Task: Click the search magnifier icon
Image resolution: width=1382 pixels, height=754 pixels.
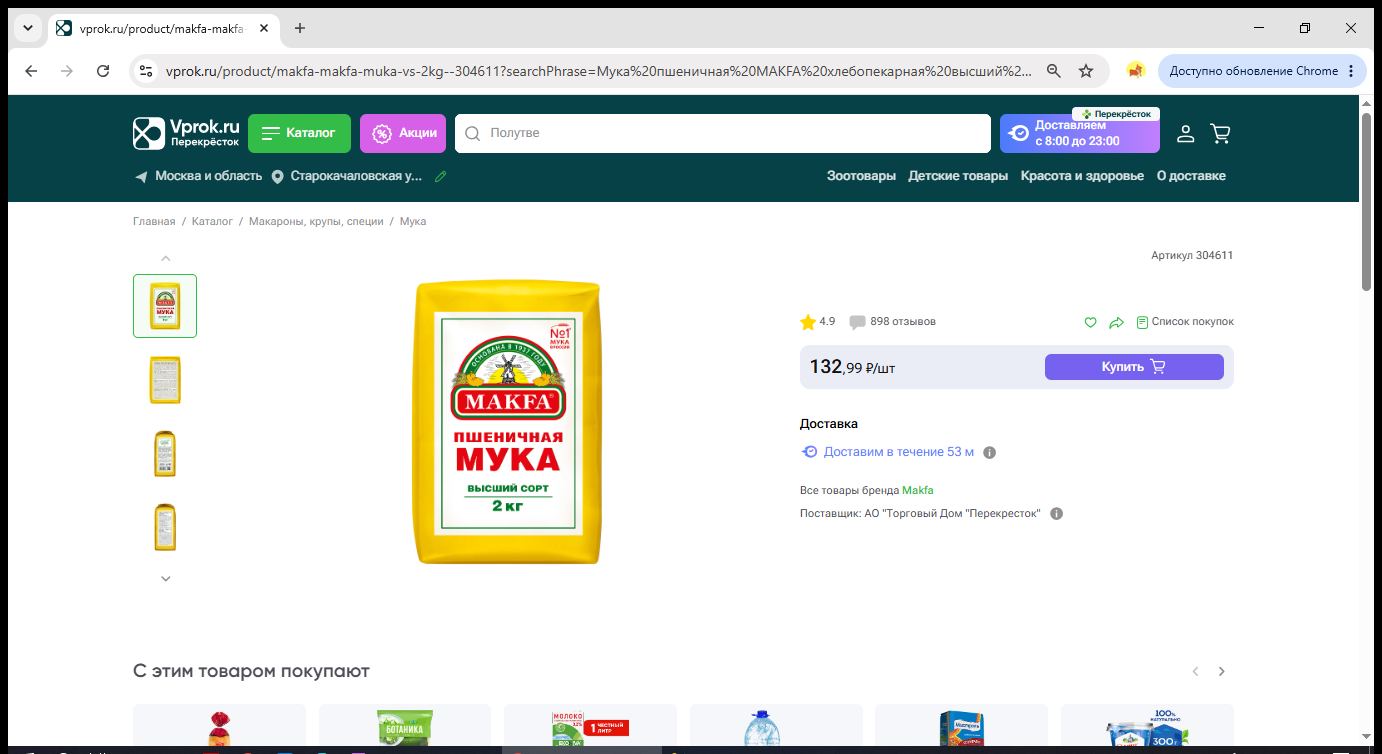Action: (x=473, y=133)
